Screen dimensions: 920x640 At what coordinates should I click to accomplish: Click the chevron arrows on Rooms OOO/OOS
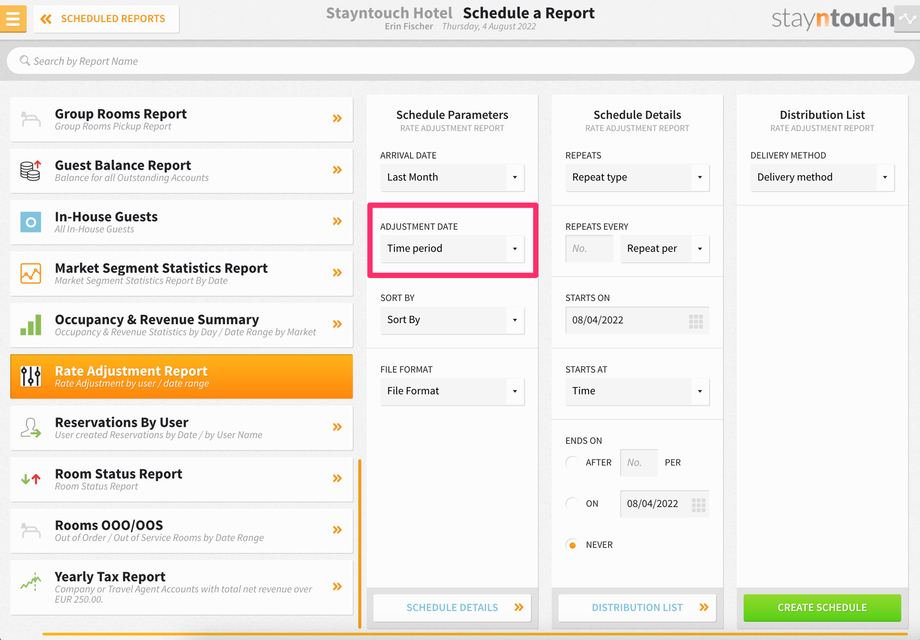coord(337,530)
